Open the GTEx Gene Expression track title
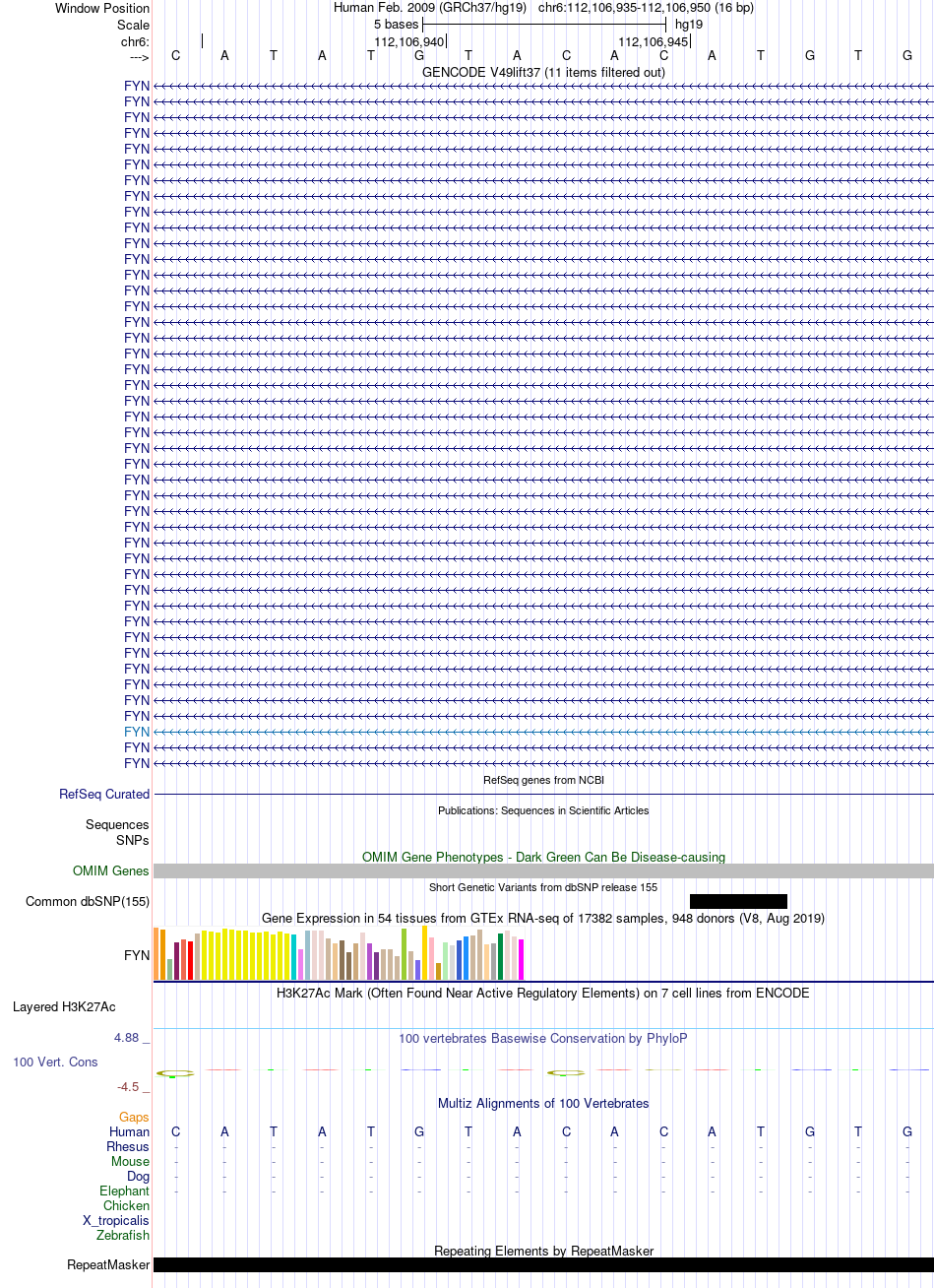Screen dimensions: 935x1288 tap(543, 918)
